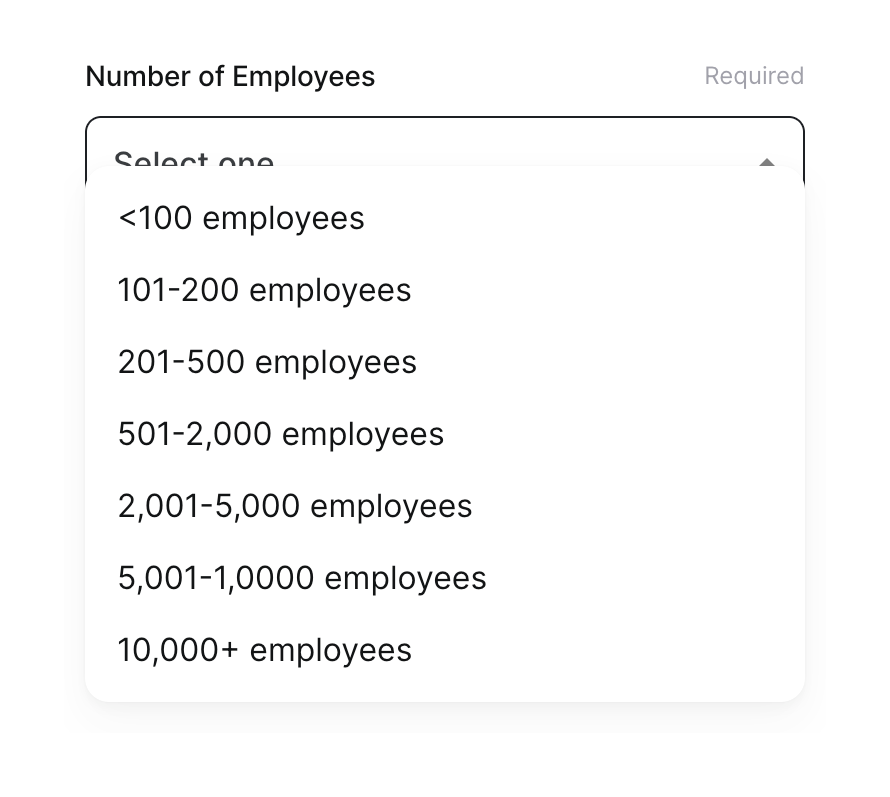Select the middle option 501-2,000 employees
Viewport: 890px width, 797px height.
click(281, 433)
